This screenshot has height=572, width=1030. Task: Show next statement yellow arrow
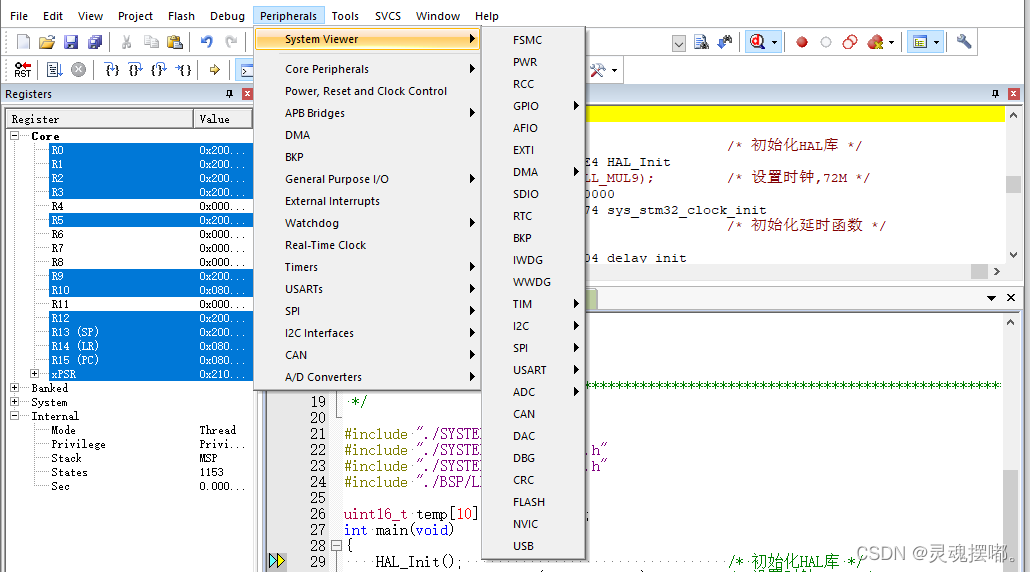[x=215, y=70]
